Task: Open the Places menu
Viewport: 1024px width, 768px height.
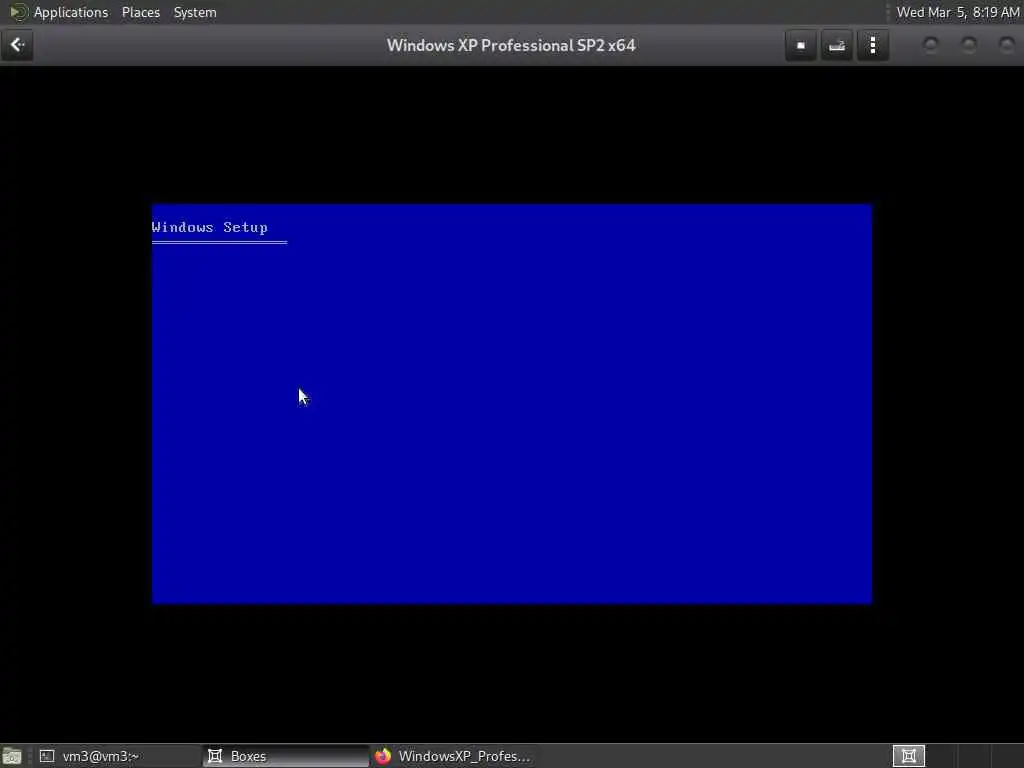Action: click(140, 12)
